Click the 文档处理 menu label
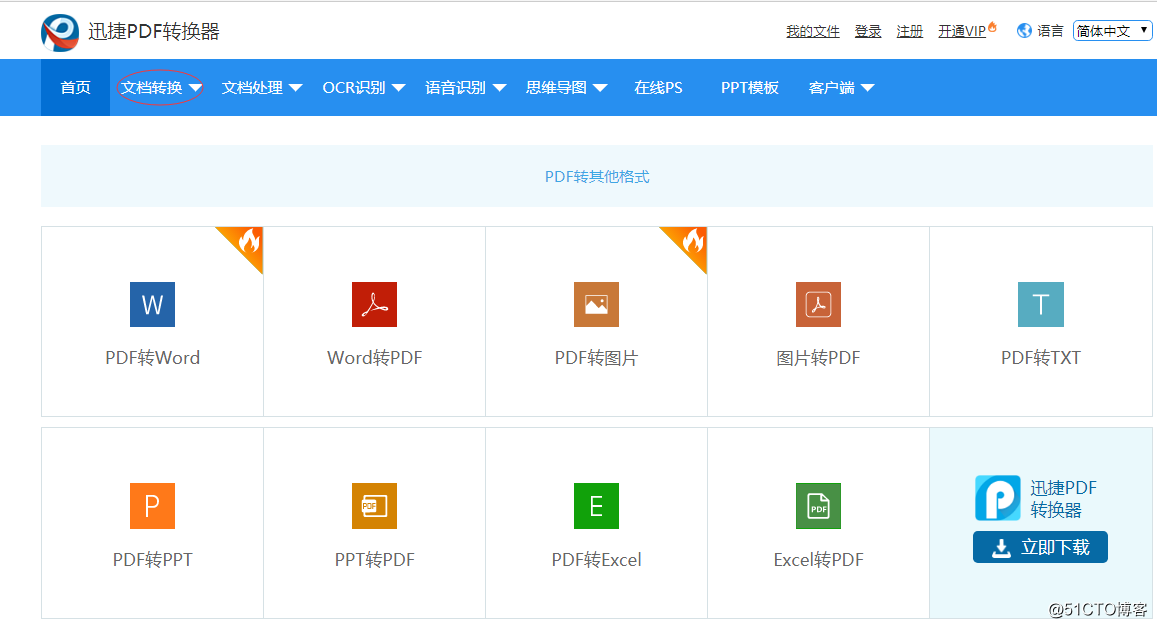Viewport: 1157px width, 628px height. [x=252, y=88]
